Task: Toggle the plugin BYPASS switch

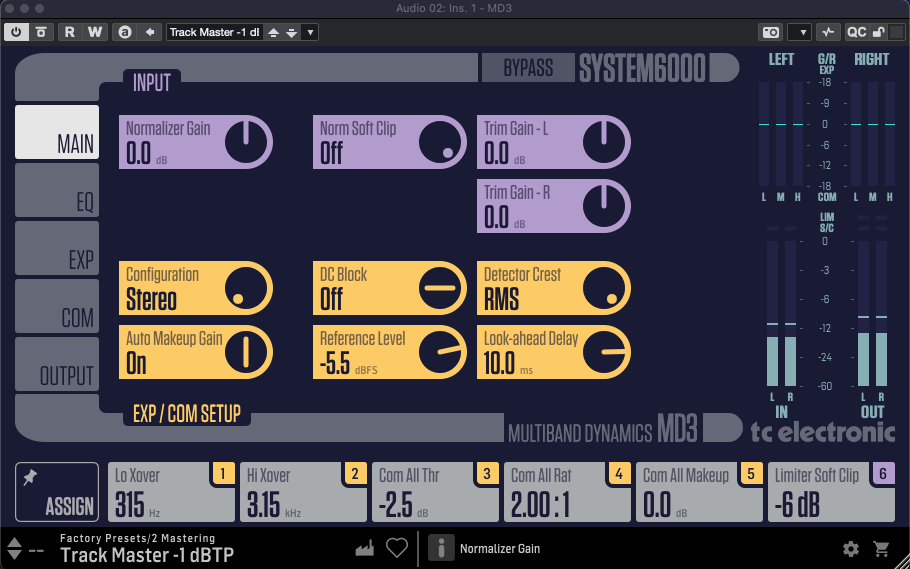Action: [x=527, y=68]
